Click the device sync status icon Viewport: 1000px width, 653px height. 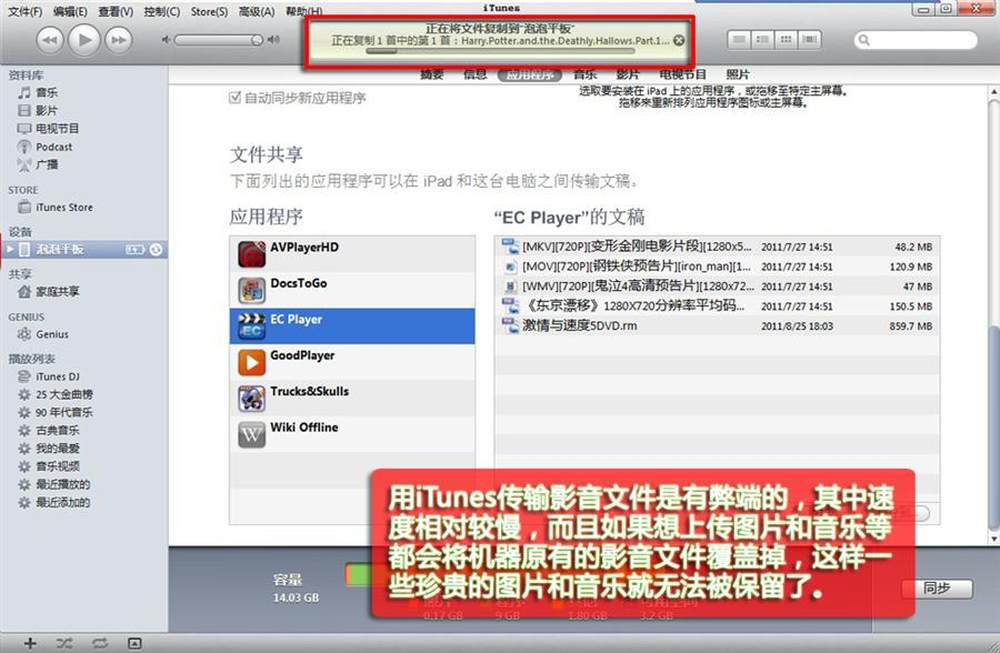[x=156, y=249]
